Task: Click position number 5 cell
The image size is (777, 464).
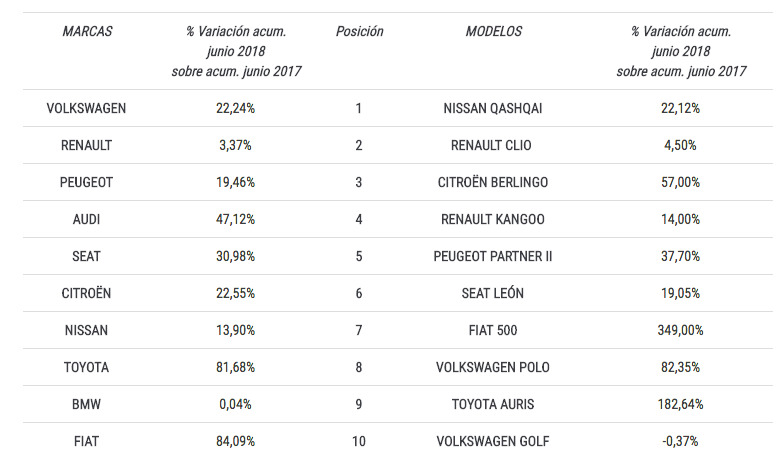Action: click(x=359, y=256)
